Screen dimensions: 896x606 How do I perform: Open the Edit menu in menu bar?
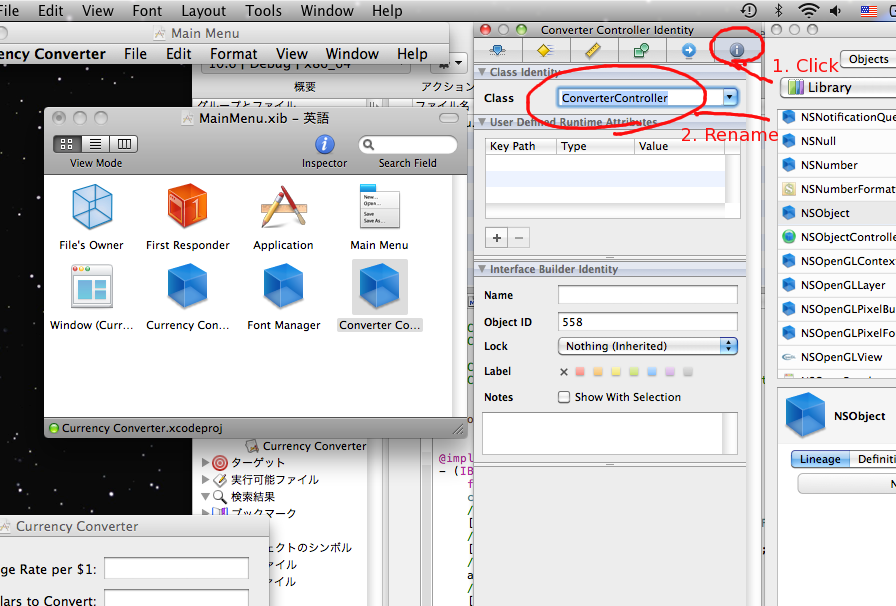(50, 10)
